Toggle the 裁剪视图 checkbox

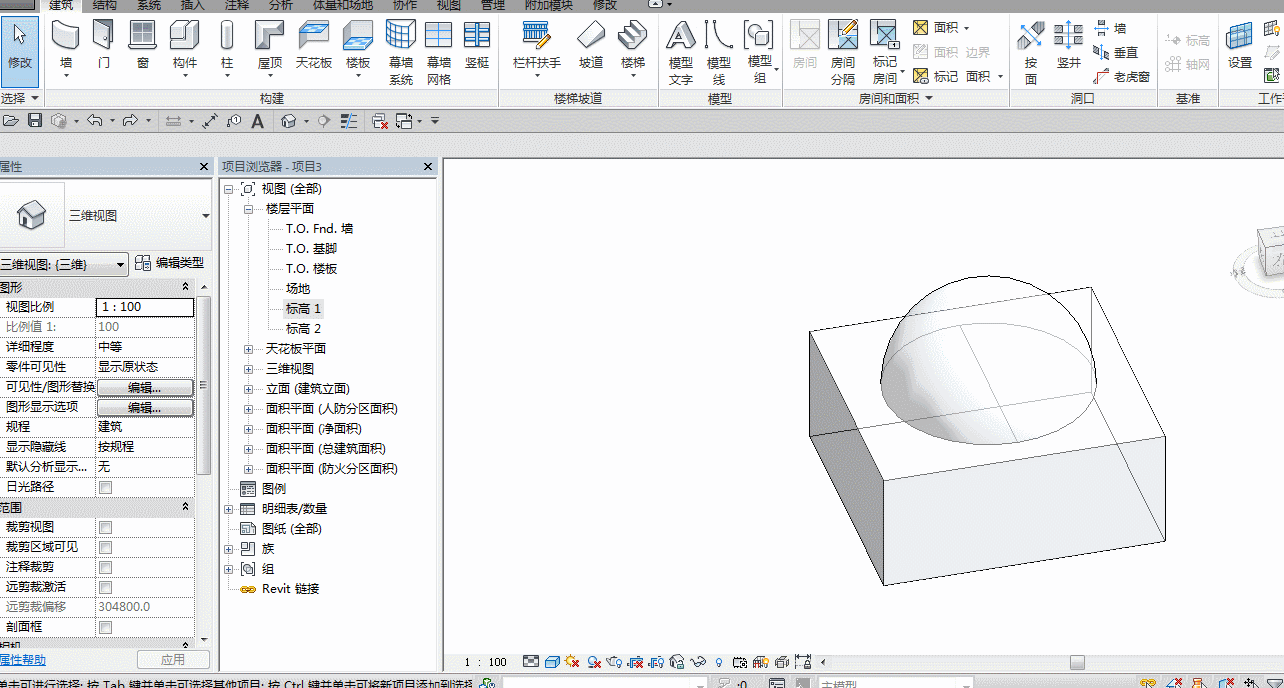(x=106, y=527)
